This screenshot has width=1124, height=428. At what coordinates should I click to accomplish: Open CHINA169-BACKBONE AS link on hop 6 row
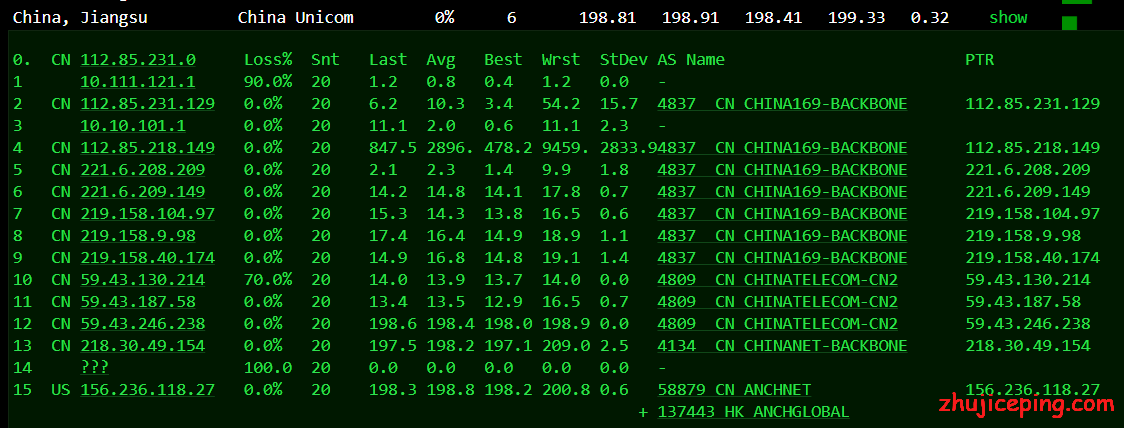[782, 191]
